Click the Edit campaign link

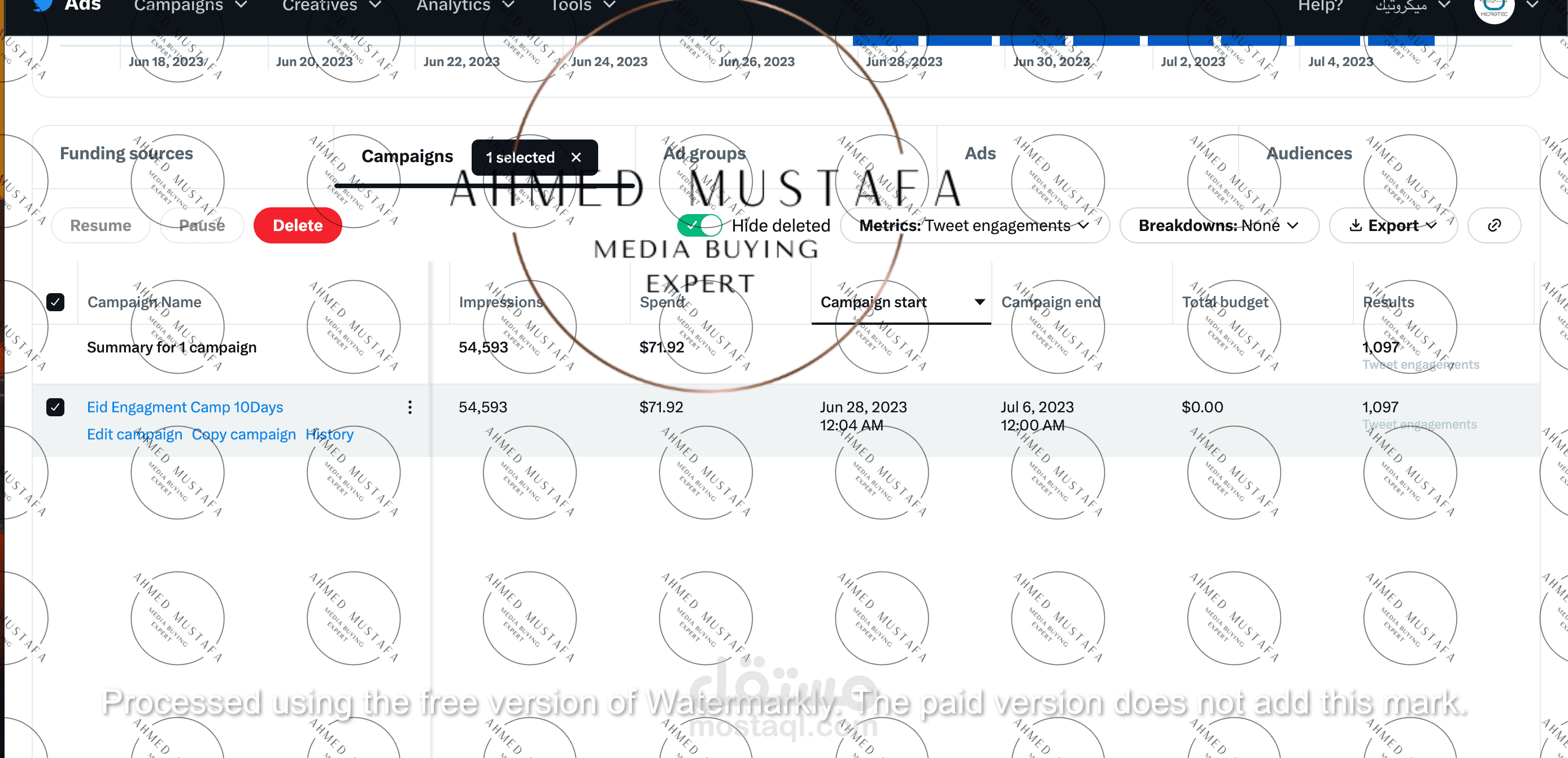click(134, 434)
